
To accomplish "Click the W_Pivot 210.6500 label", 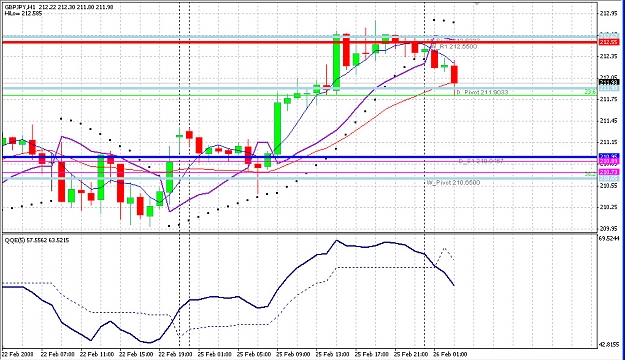I will (453, 183).
